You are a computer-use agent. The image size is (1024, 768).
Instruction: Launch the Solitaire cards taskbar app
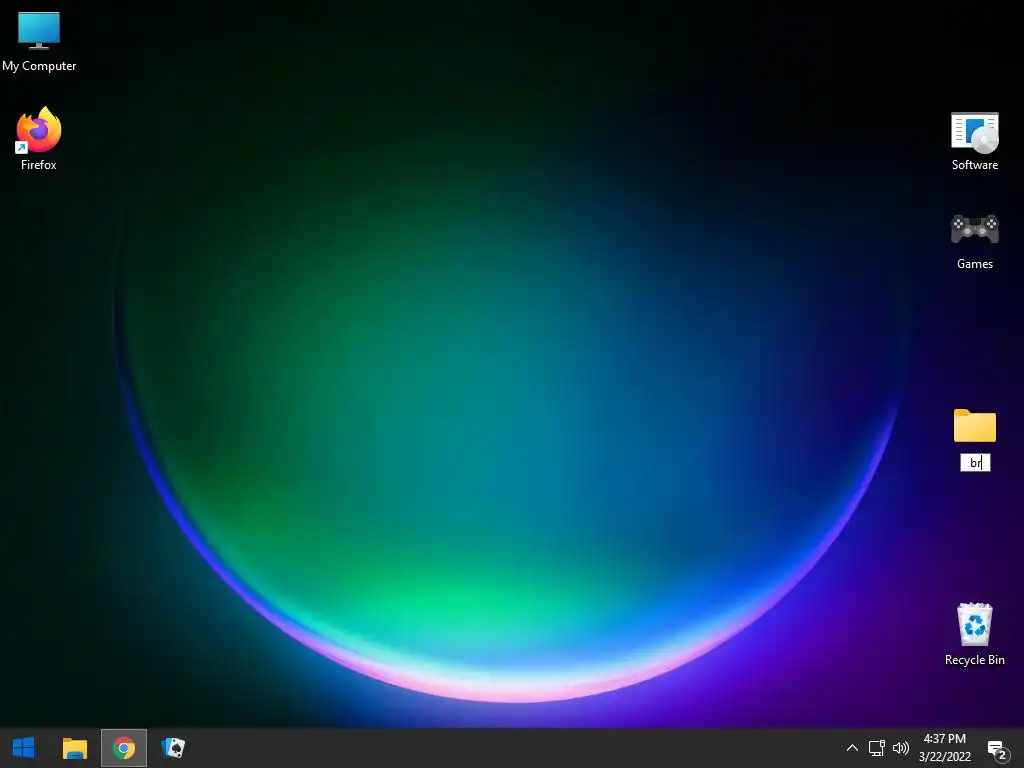click(x=173, y=748)
